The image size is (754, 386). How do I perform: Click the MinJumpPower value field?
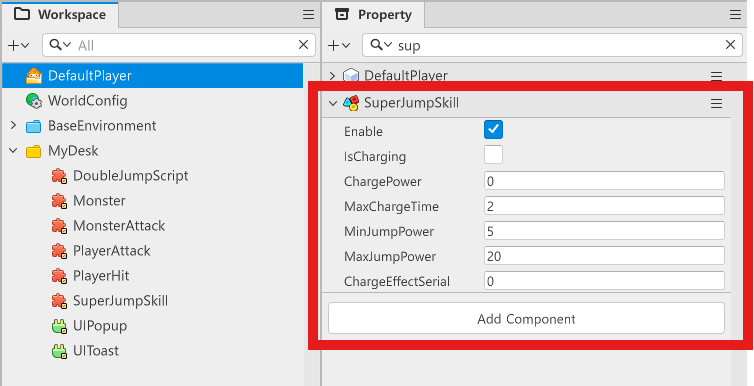coord(604,231)
